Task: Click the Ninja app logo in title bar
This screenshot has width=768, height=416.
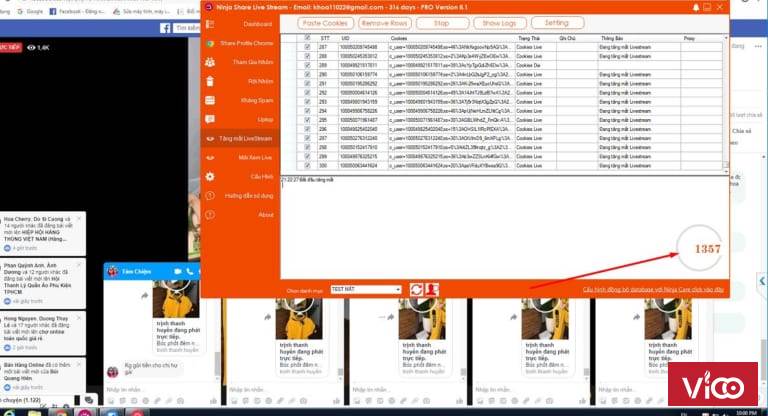Action: click(x=208, y=7)
